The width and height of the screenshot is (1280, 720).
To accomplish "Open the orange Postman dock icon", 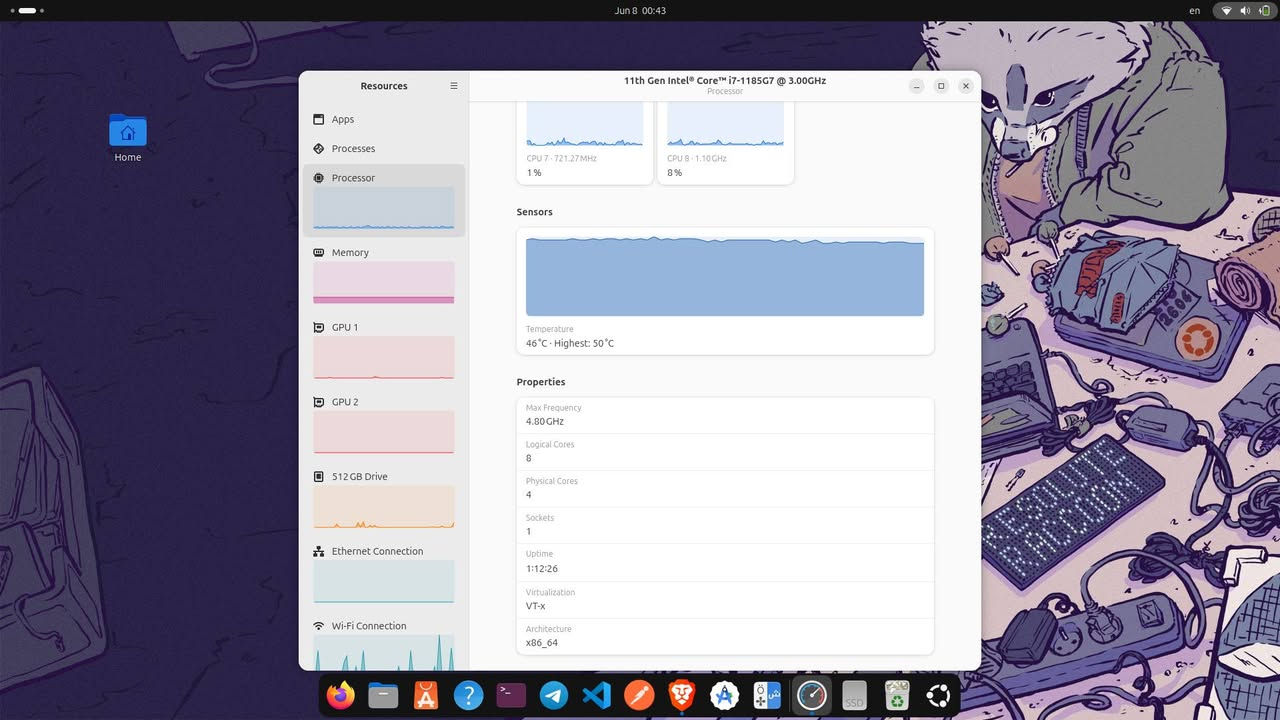I will (640, 695).
